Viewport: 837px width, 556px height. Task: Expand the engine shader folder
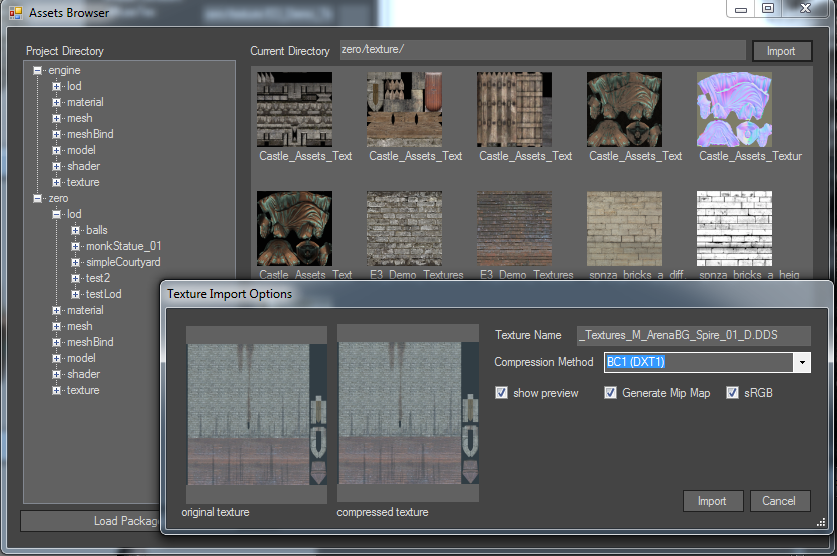click(x=57, y=166)
